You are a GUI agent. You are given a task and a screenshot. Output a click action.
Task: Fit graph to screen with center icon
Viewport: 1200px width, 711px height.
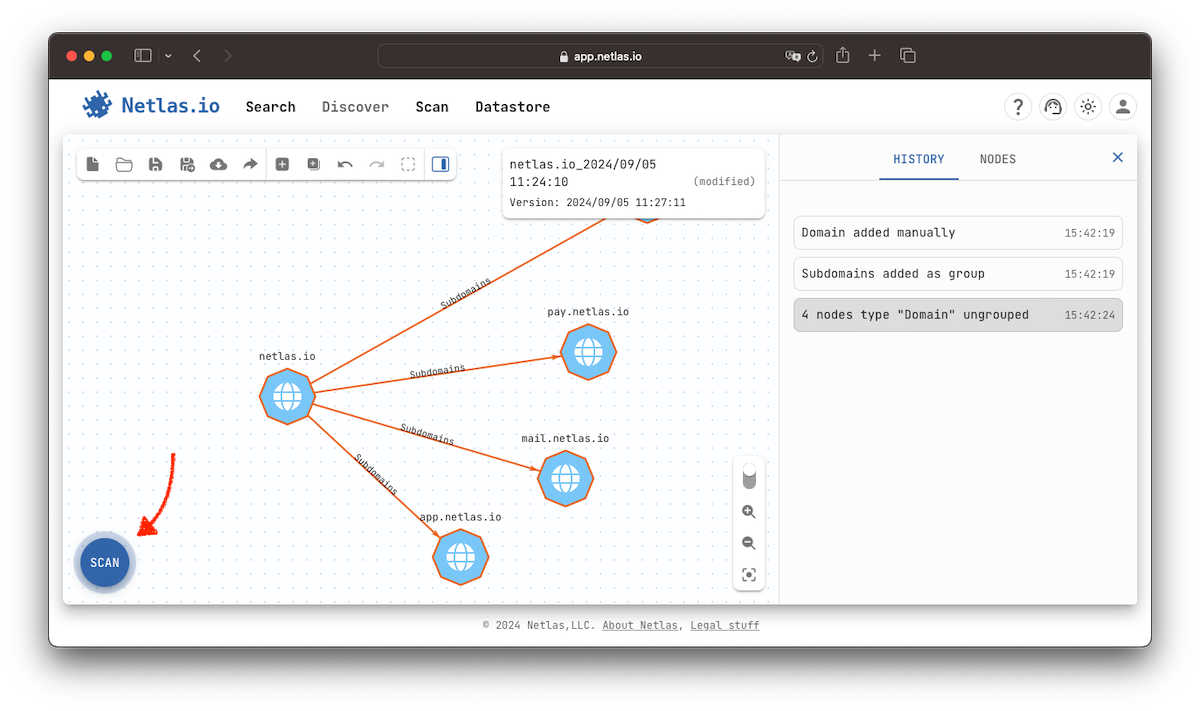[749, 575]
